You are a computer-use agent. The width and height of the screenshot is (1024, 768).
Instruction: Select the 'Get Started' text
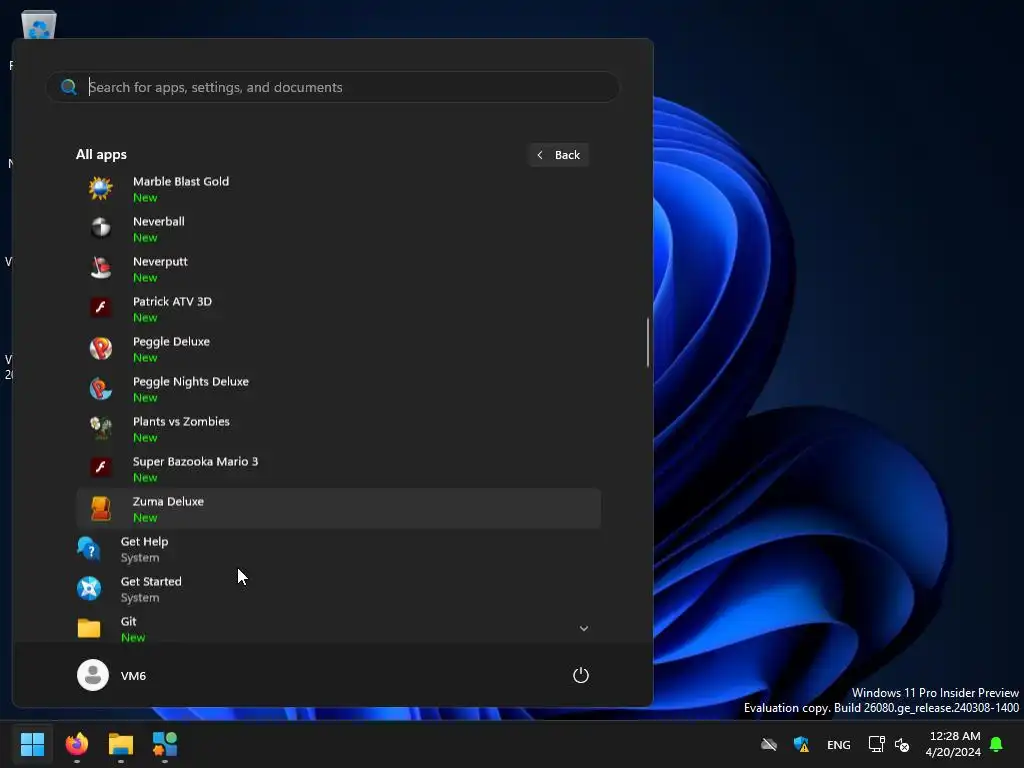[x=151, y=581]
